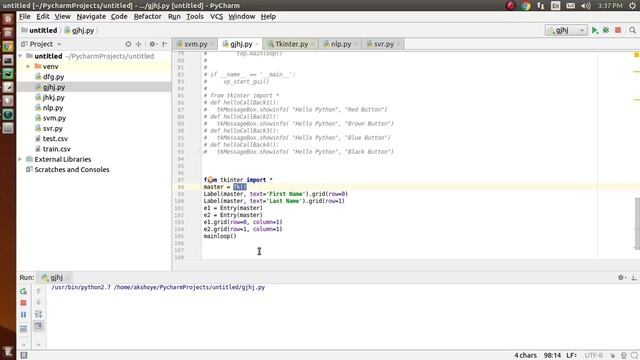Select test.csv in the project tree
The image size is (640, 360).
pos(55,139)
